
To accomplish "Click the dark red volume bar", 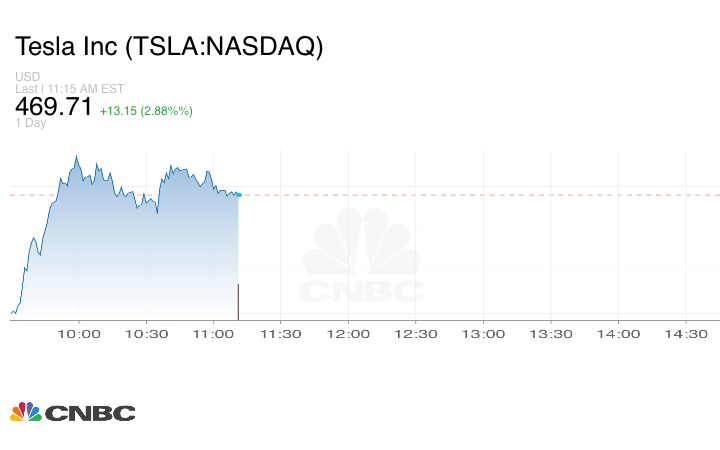I will [x=238, y=302].
